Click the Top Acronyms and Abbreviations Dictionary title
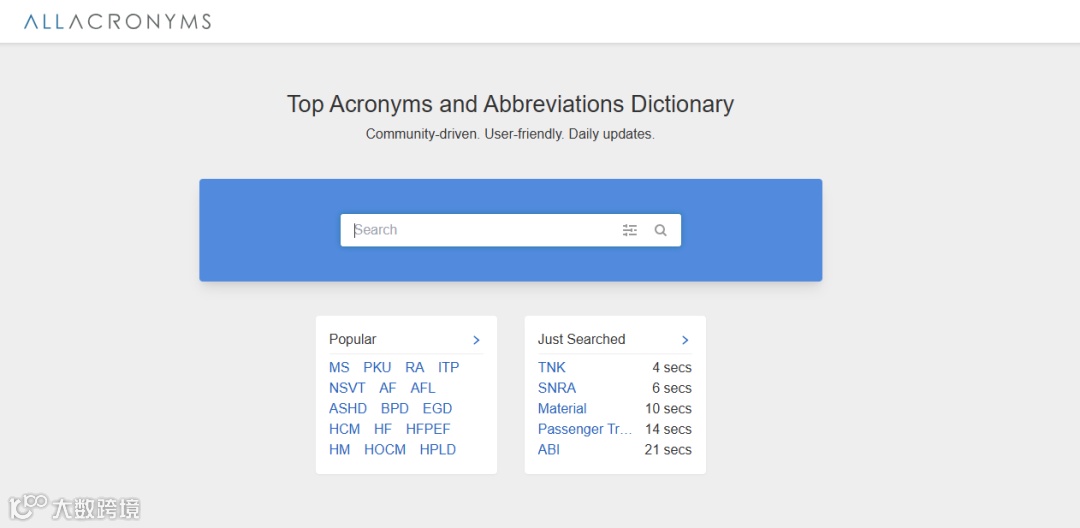 pyautogui.click(x=510, y=104)
